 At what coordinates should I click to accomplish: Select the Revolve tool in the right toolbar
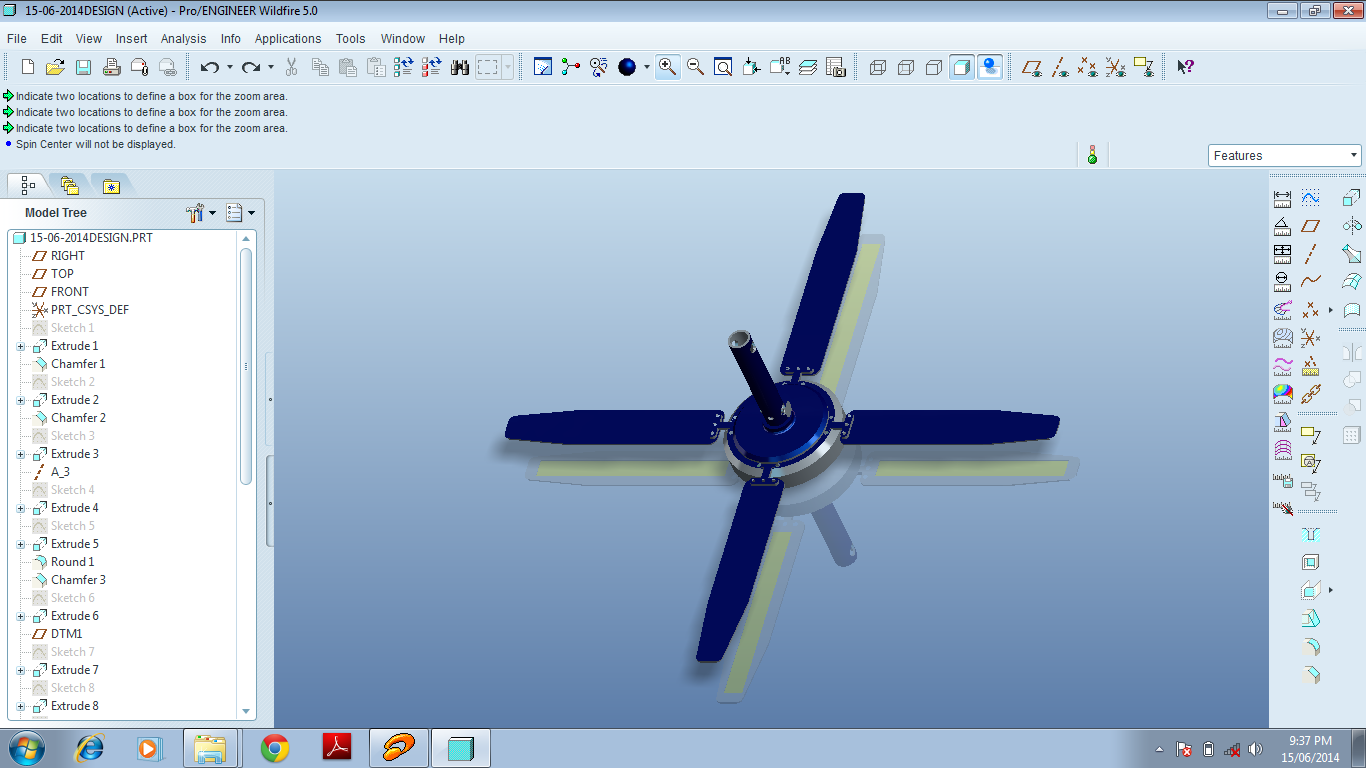[1352, 226]
